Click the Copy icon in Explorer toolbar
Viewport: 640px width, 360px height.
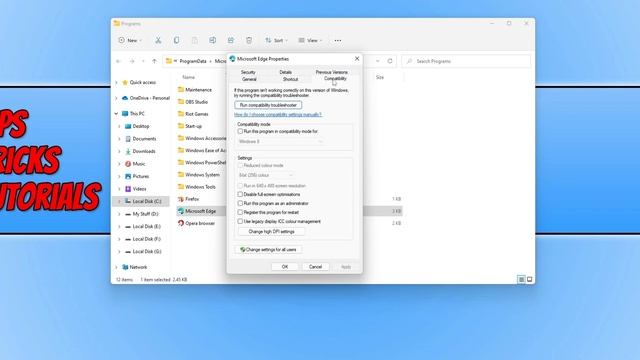click(176, 40)
